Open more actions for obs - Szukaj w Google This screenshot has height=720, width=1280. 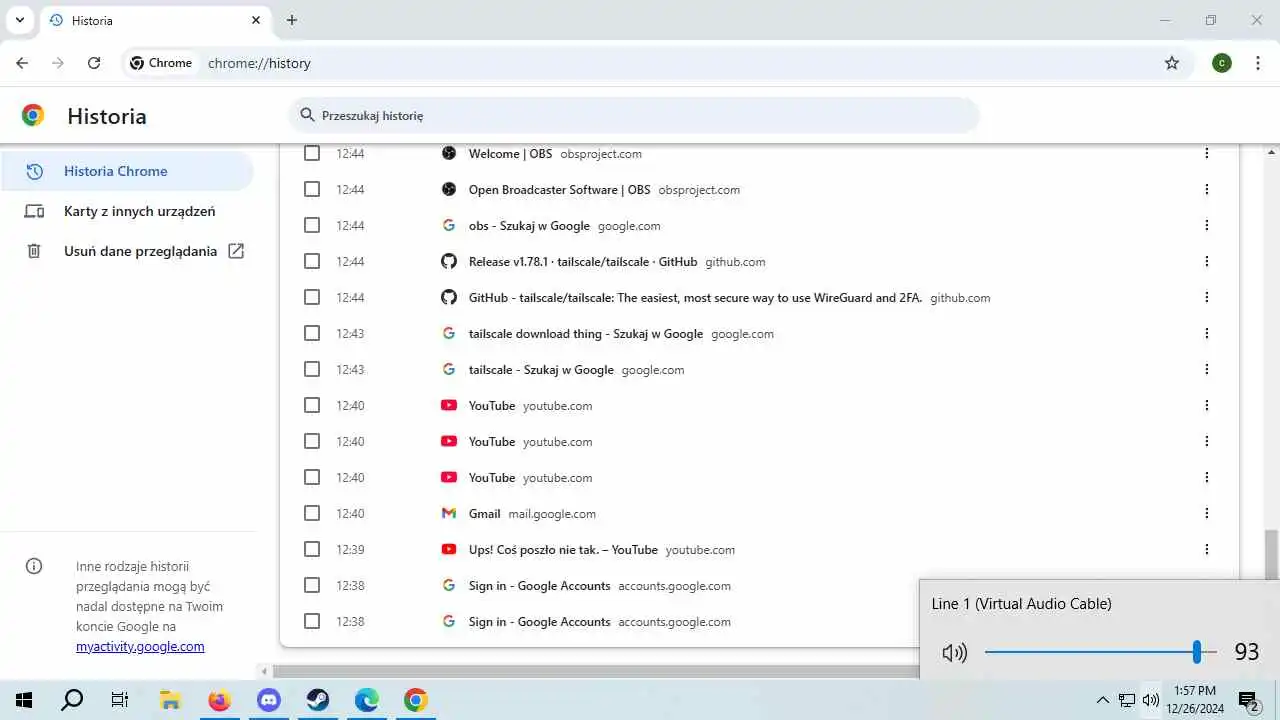click(x=1207, y=225)
